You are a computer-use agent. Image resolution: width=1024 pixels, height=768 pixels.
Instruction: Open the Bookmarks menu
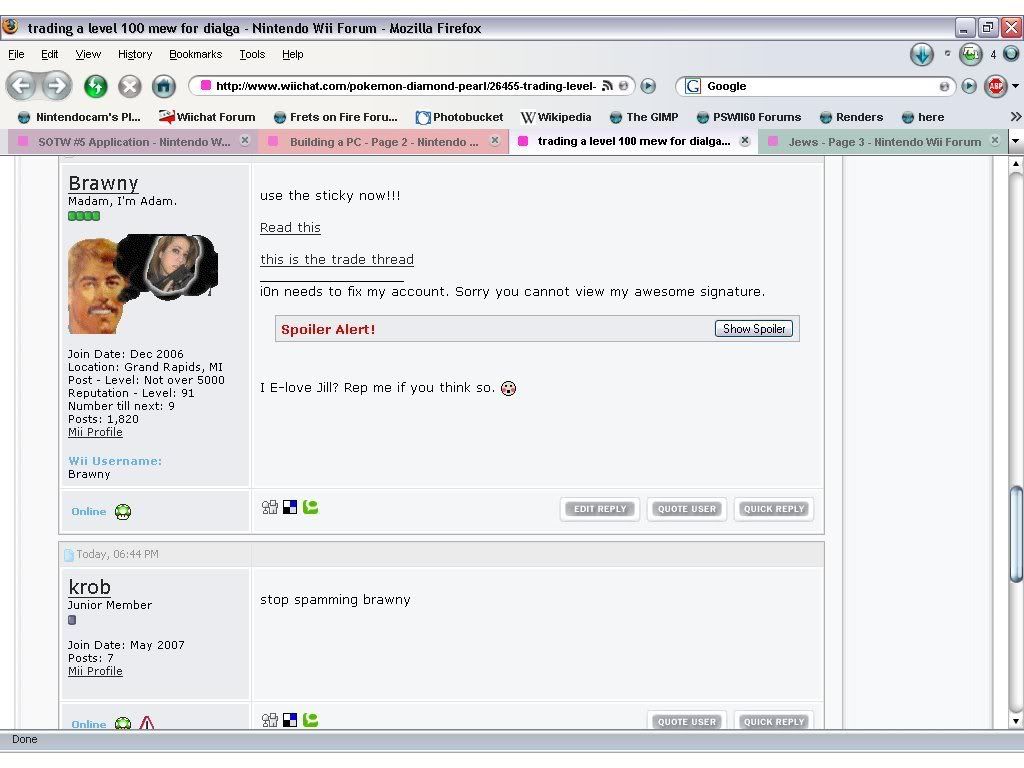point(195,54)
